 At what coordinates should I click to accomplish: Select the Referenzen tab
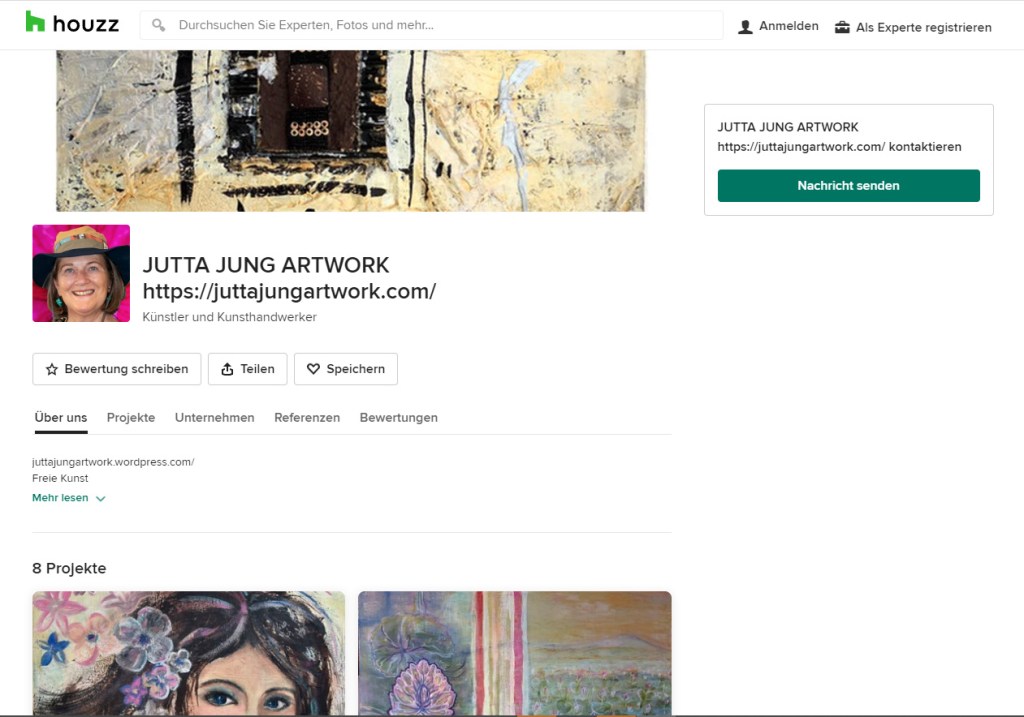tap(307, 417)
